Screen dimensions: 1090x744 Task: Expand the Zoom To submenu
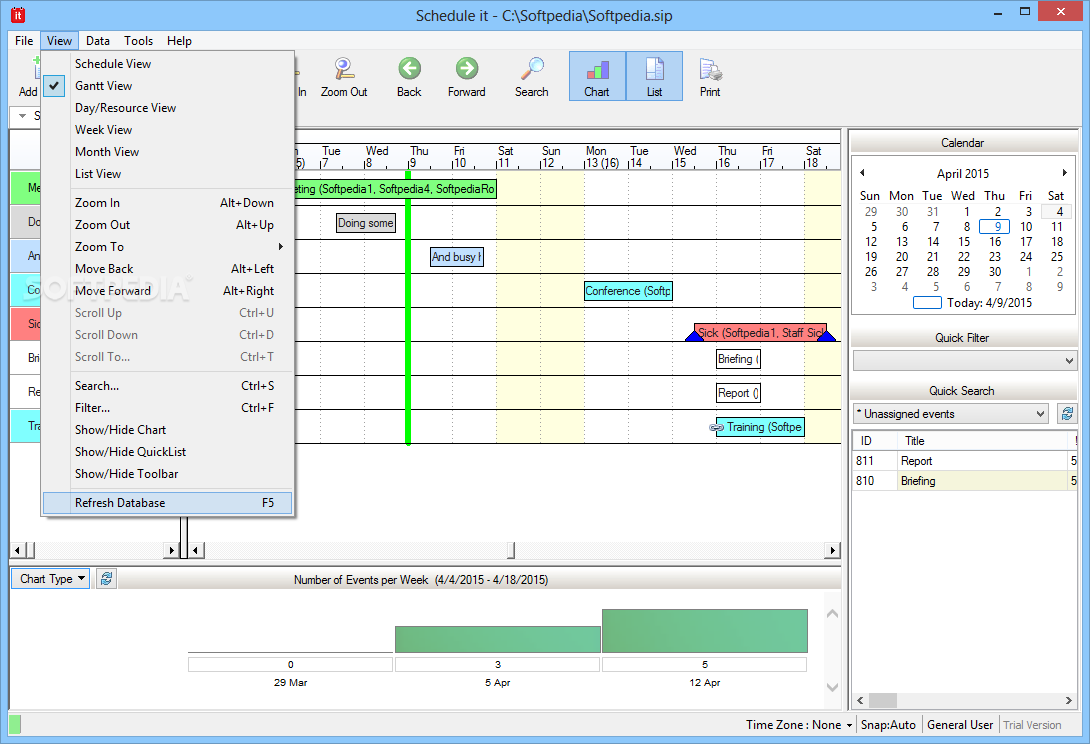[x=167, y=247]
